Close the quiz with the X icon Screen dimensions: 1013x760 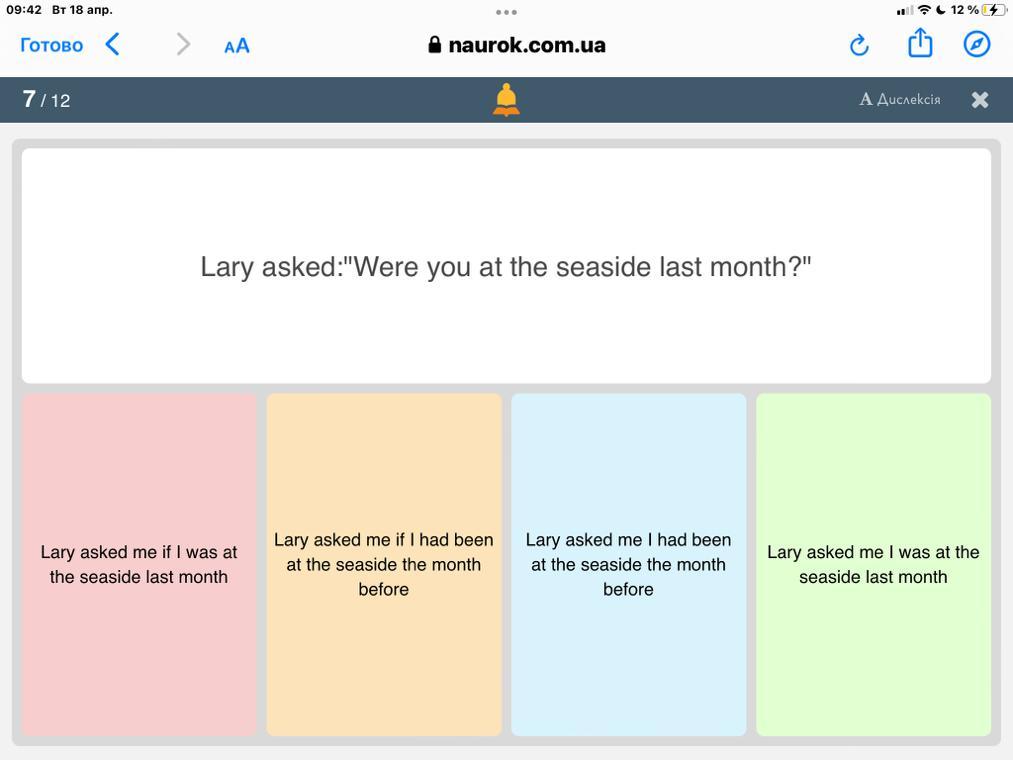tap(980, 99)
